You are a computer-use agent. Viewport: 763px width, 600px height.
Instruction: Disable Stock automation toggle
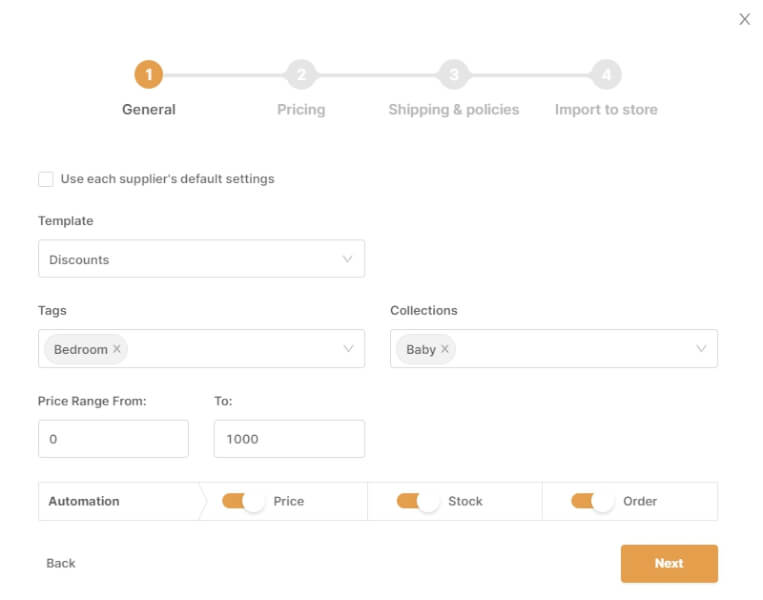click(417, 501)
